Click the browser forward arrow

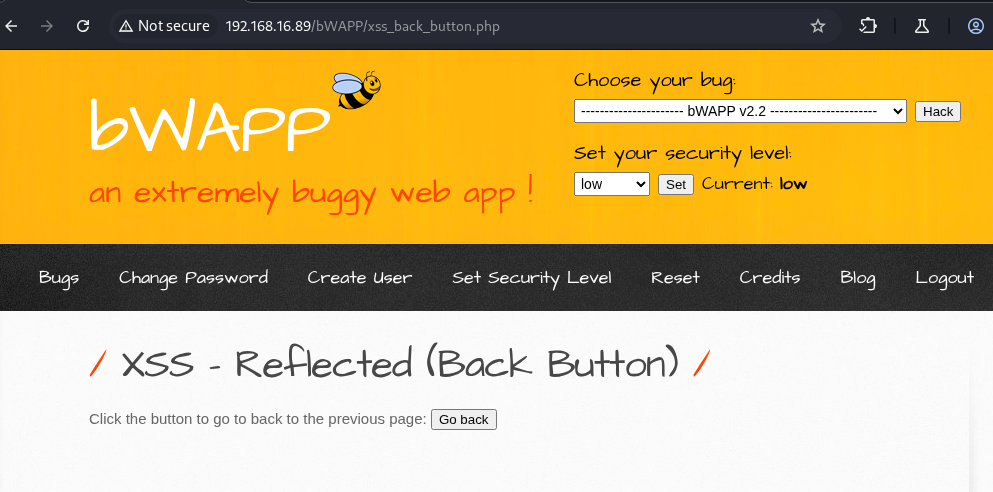click(47, 26)
